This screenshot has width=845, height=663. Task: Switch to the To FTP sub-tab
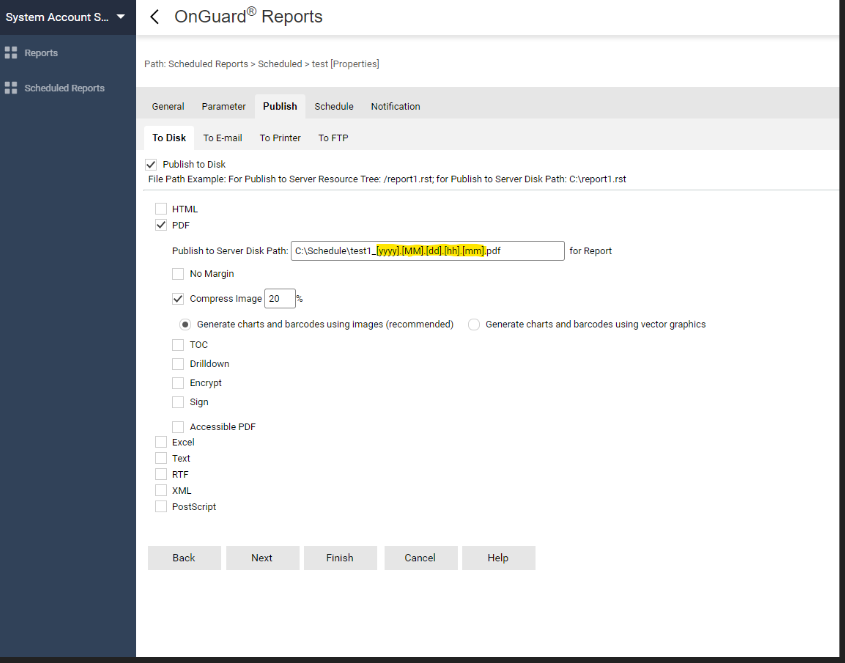[334, 138]
